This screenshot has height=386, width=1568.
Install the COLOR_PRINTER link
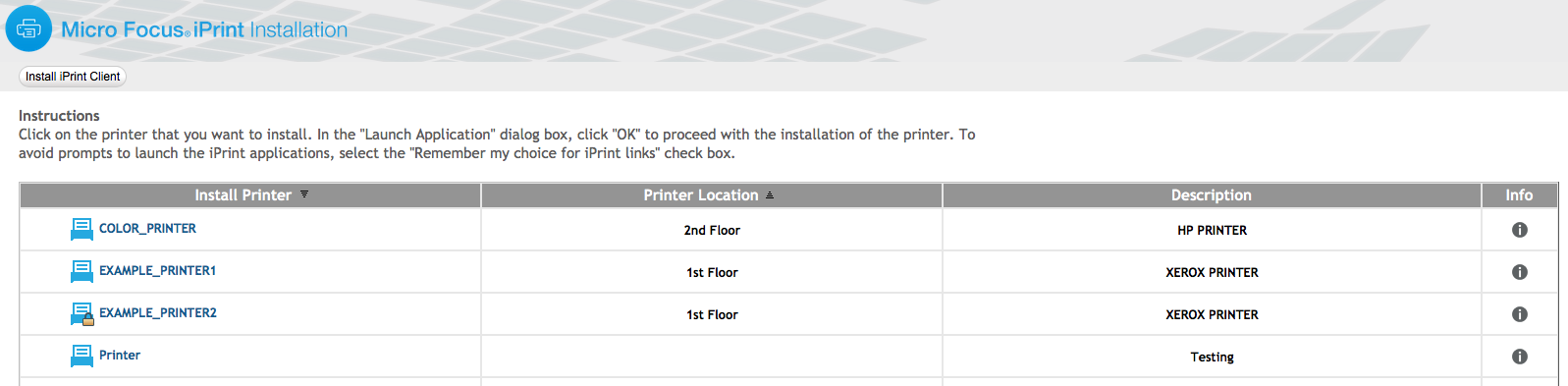[x=147, y=228]
